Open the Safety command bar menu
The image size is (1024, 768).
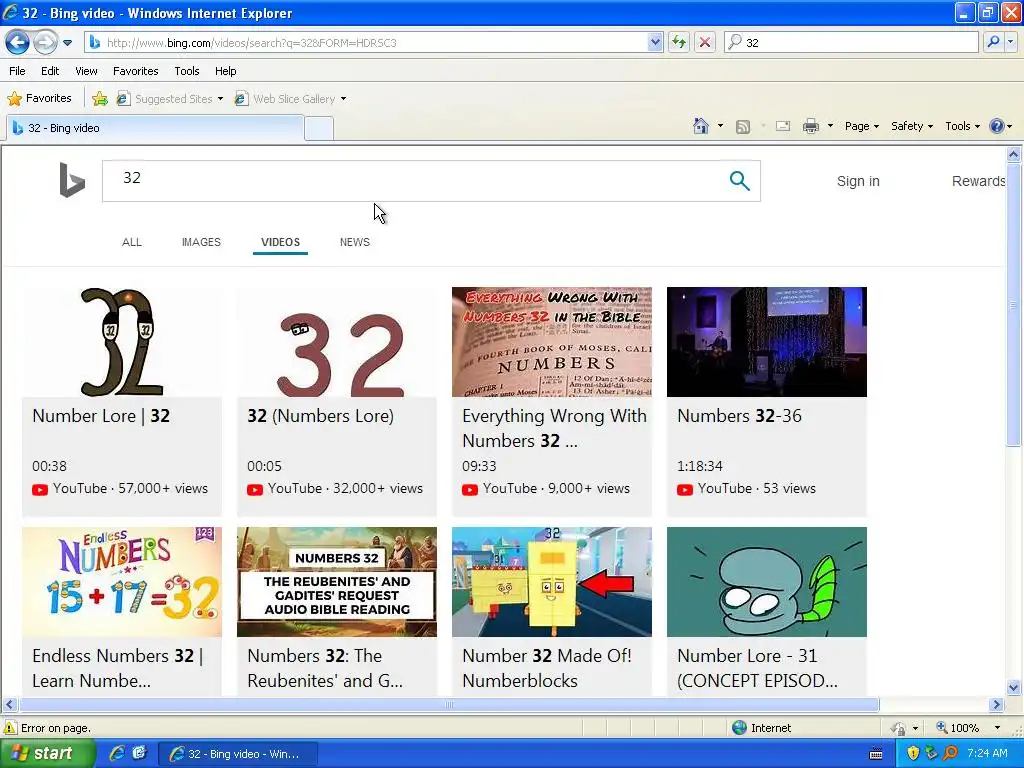[x=912, y=126]
